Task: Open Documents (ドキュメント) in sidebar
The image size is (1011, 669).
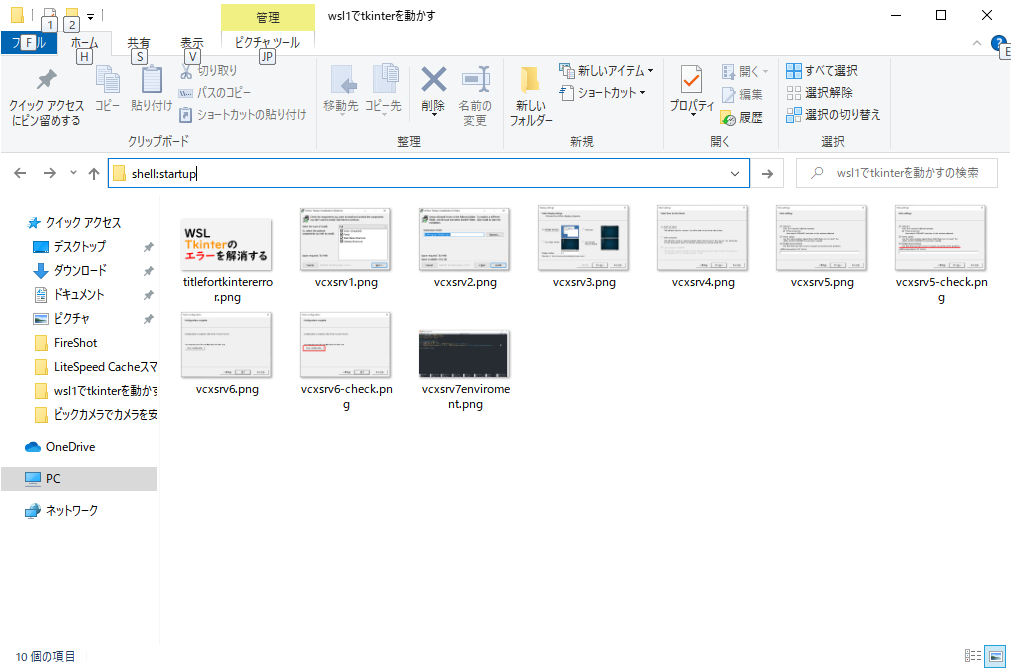Action: pos(79,295)
